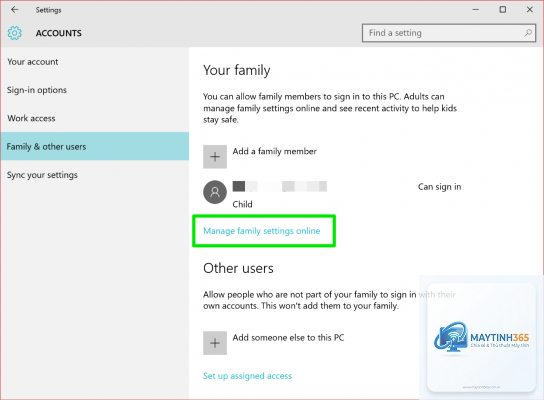
Task: Click the search magnifier icon
Action: pyautogui.click(x=528, y=33)
